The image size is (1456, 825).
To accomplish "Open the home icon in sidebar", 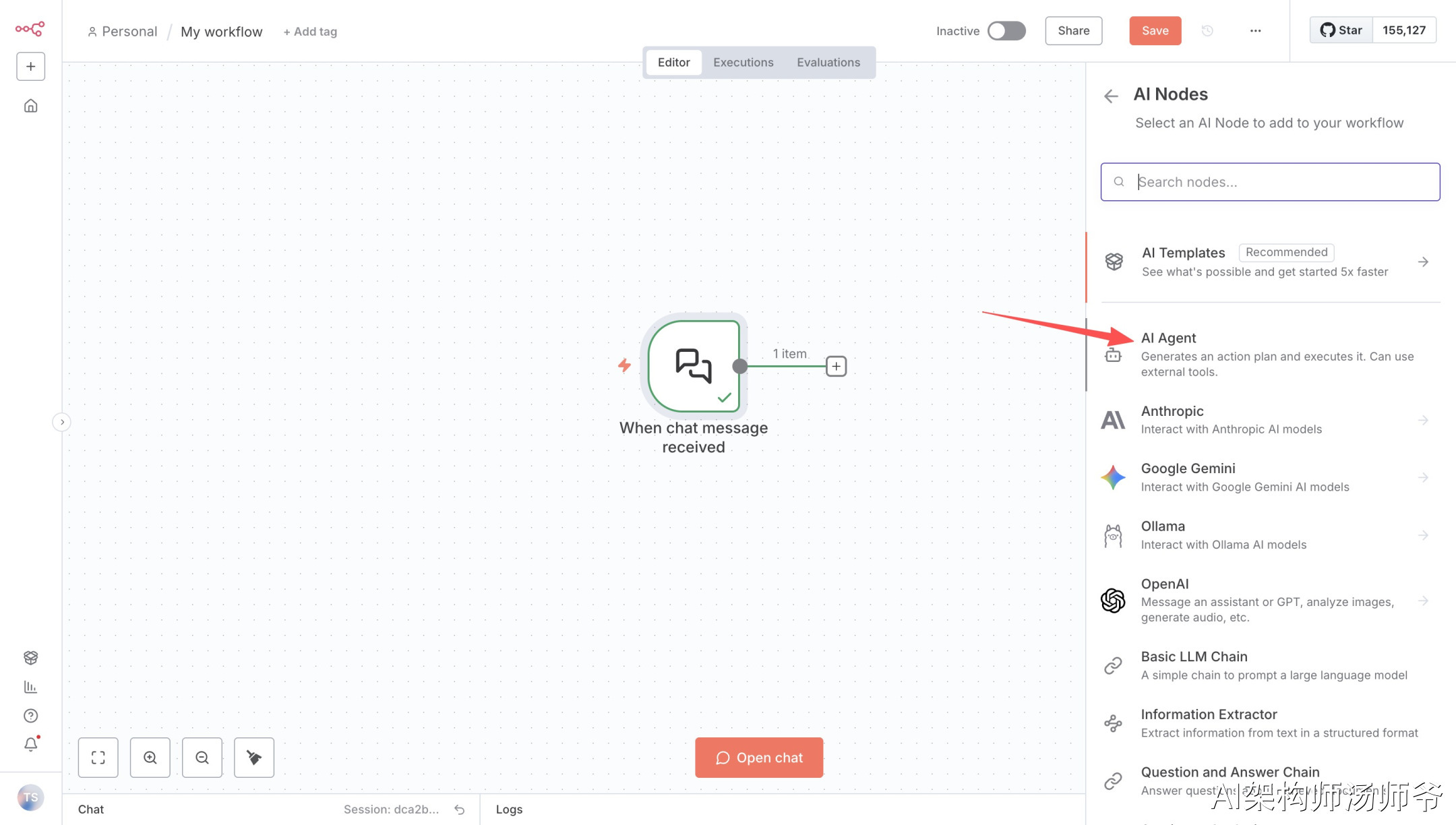I will click(31, 106).
